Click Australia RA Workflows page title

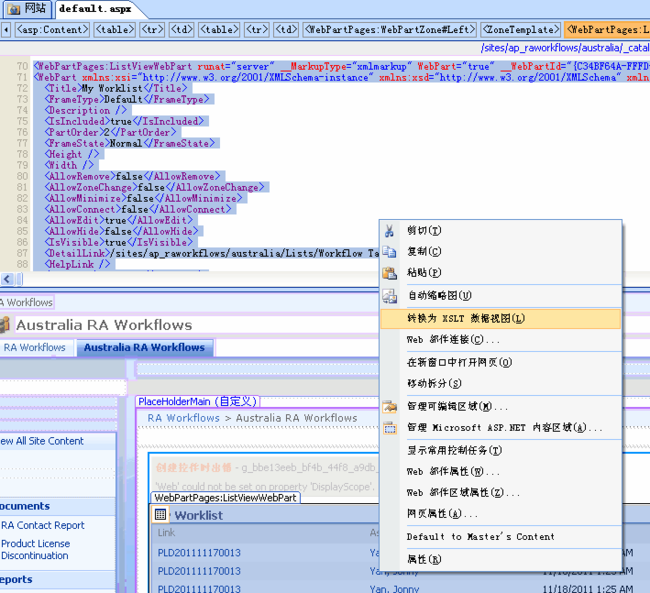click(104, 325)
